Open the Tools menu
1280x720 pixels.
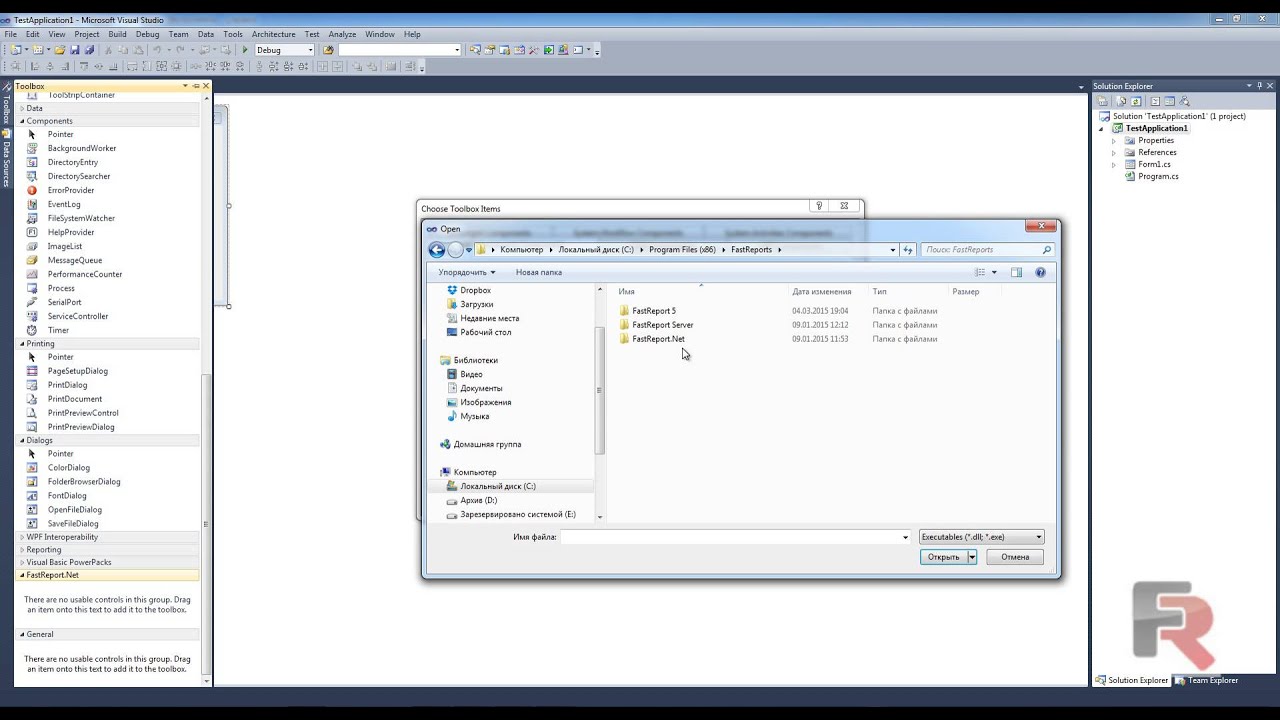(x=233, y=34)
